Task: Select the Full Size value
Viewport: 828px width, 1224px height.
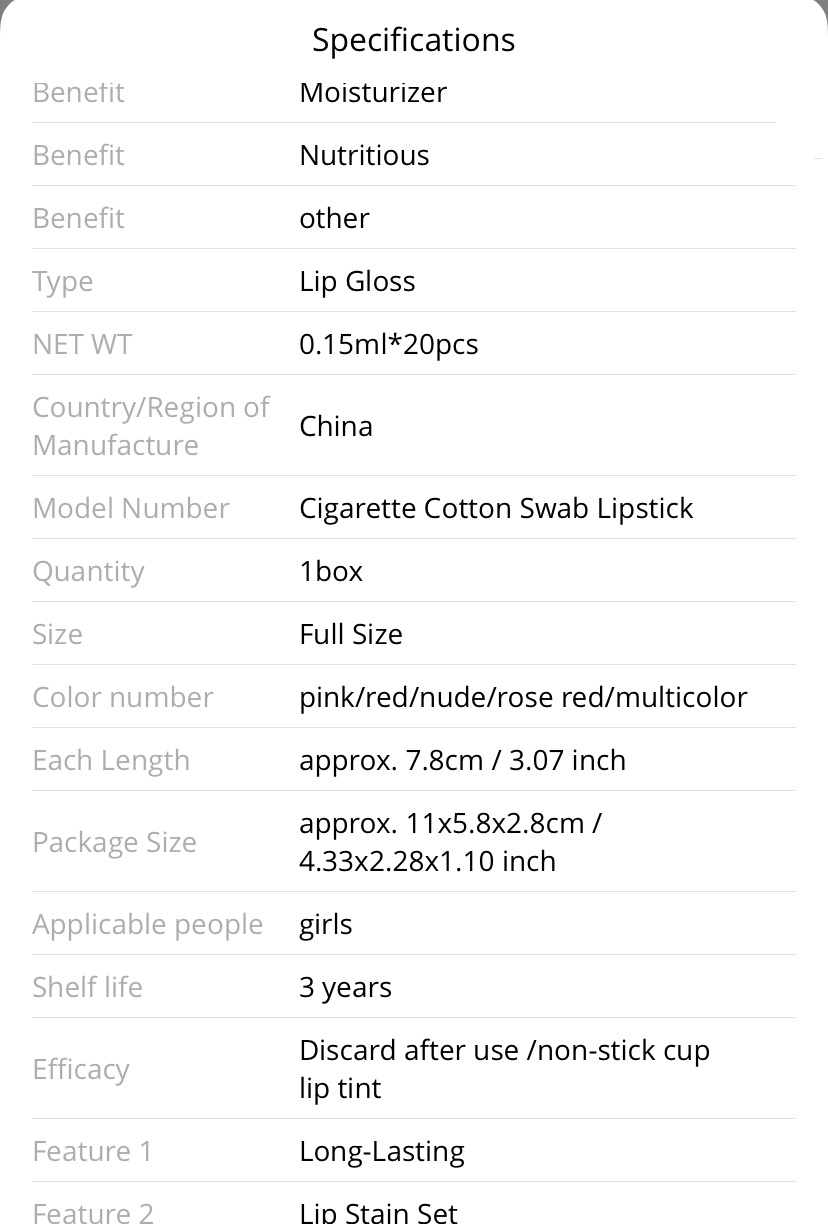Action: (351, 634)
